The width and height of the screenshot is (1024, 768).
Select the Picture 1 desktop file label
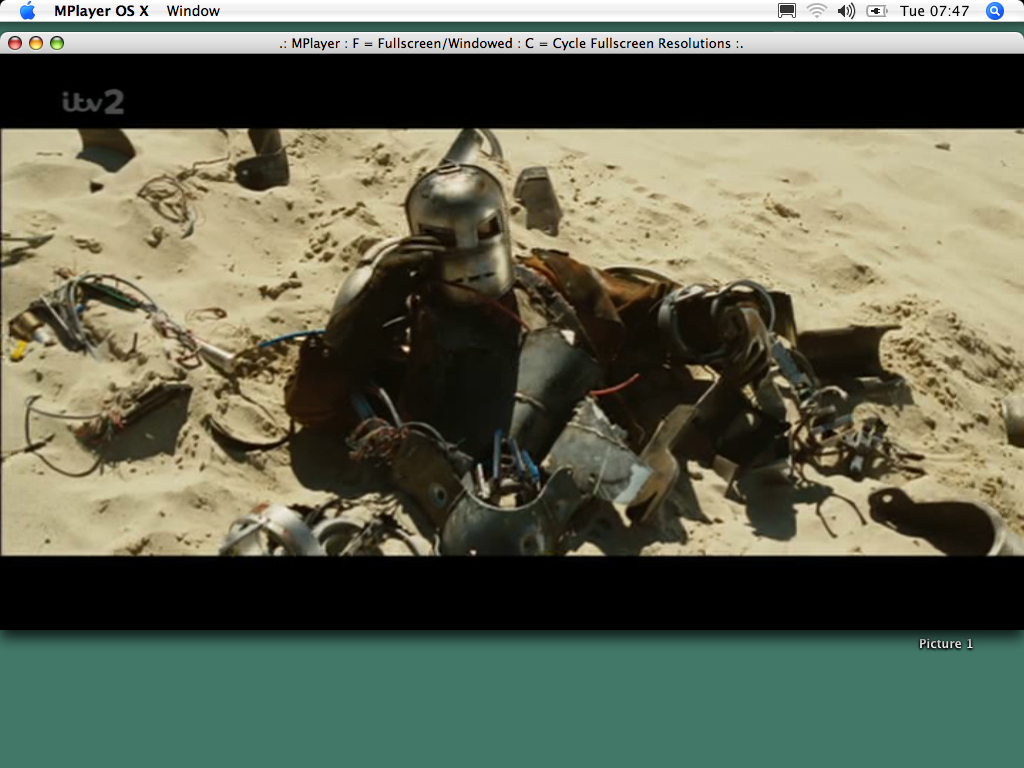coord(946,643)
